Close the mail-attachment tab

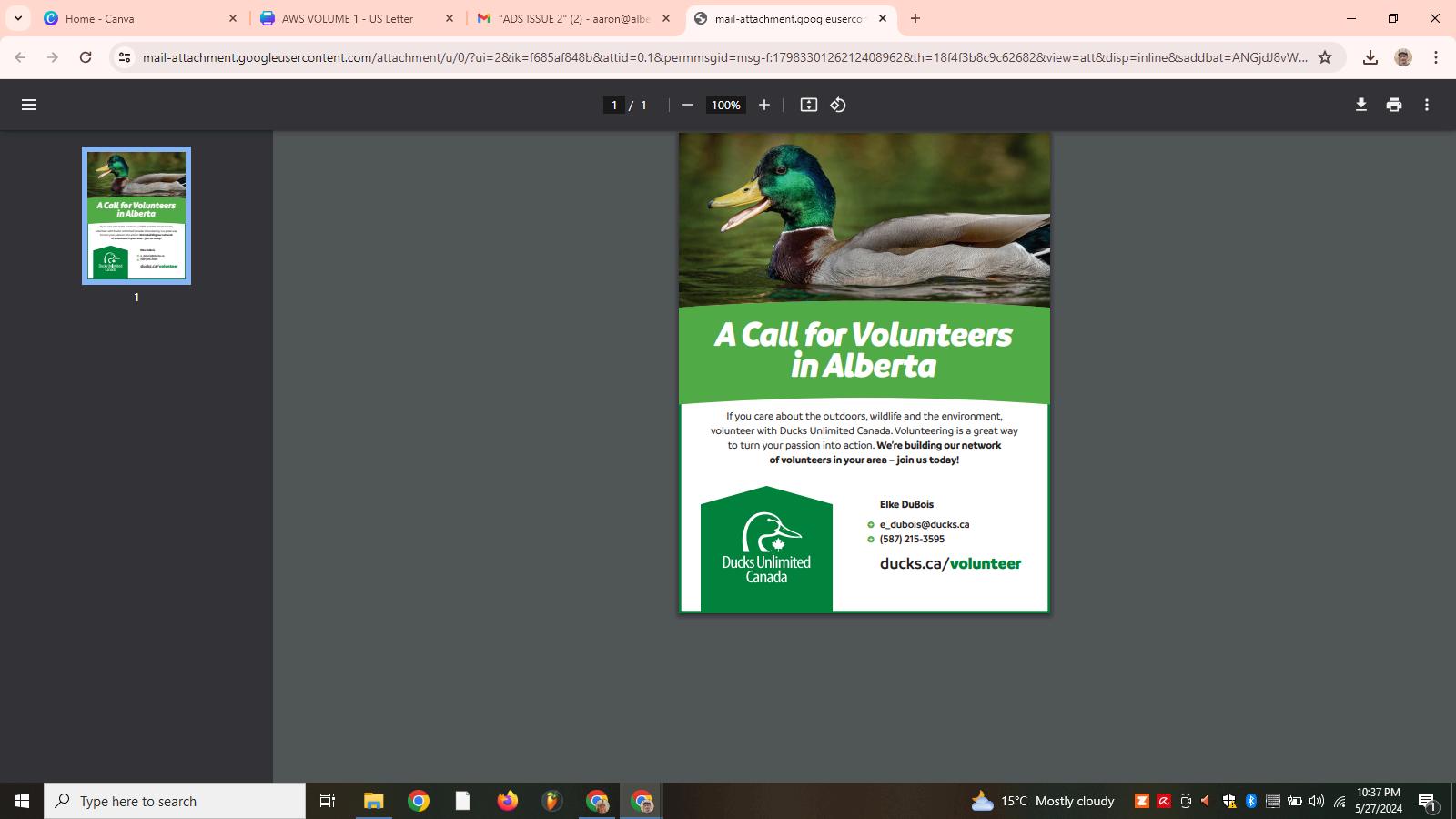[x=883, y=18]
